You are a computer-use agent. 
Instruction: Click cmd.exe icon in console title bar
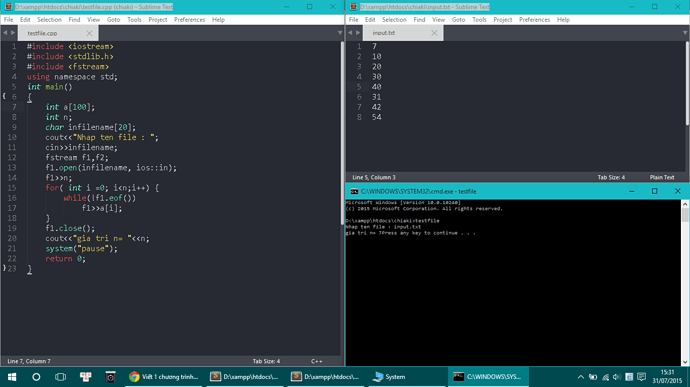pos(354,192)
